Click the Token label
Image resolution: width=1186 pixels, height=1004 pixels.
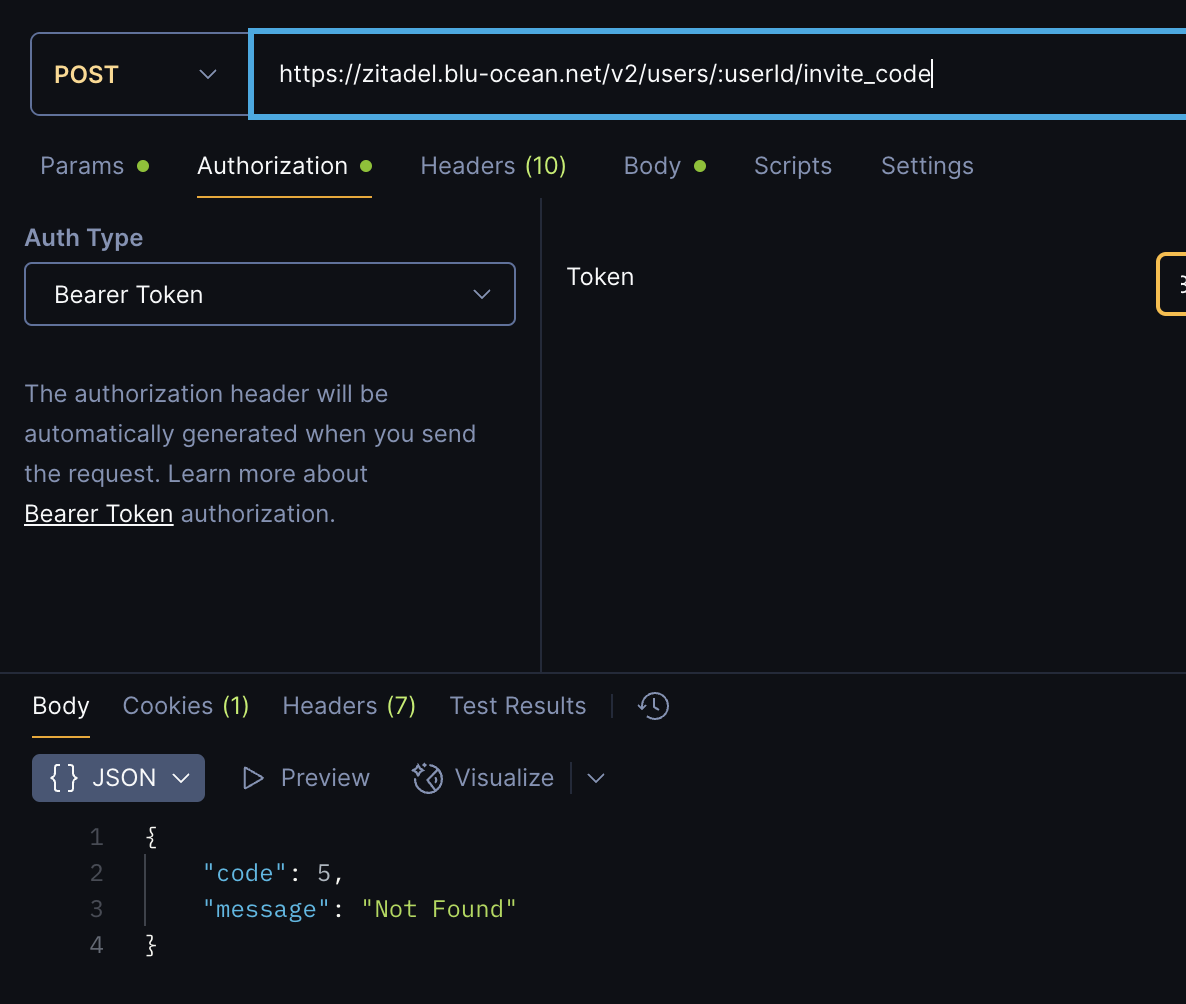click(601, 277)
